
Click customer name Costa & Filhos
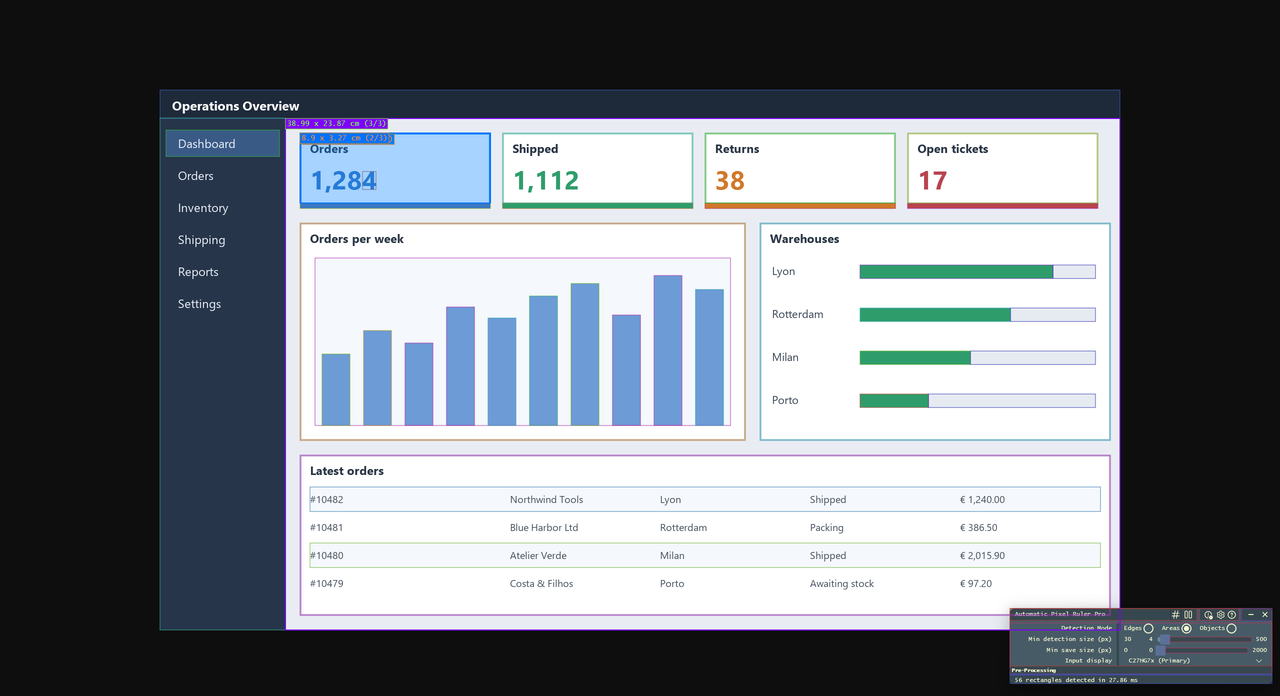pos(541,584)
